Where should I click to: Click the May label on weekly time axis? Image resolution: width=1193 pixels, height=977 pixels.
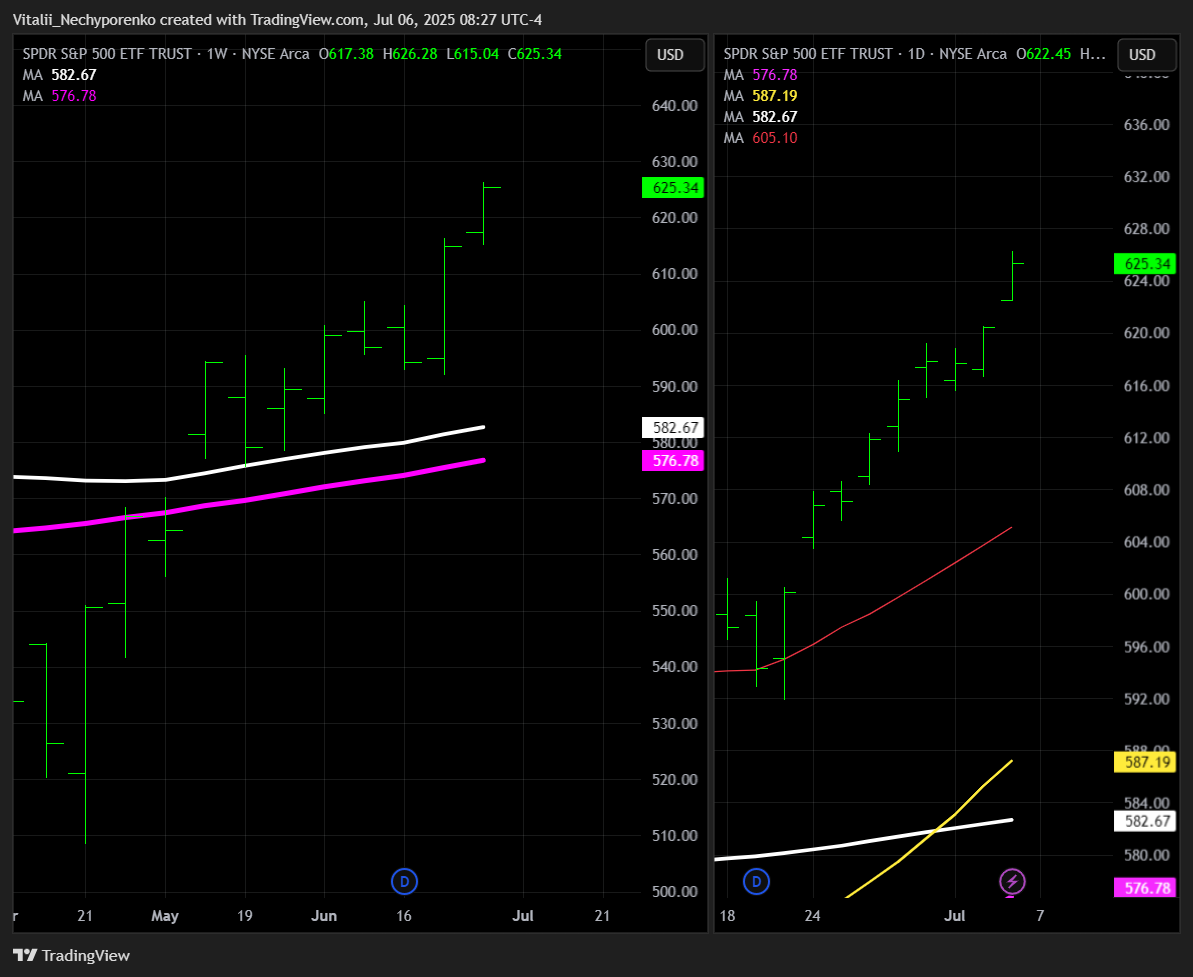[x=165, y=915]
